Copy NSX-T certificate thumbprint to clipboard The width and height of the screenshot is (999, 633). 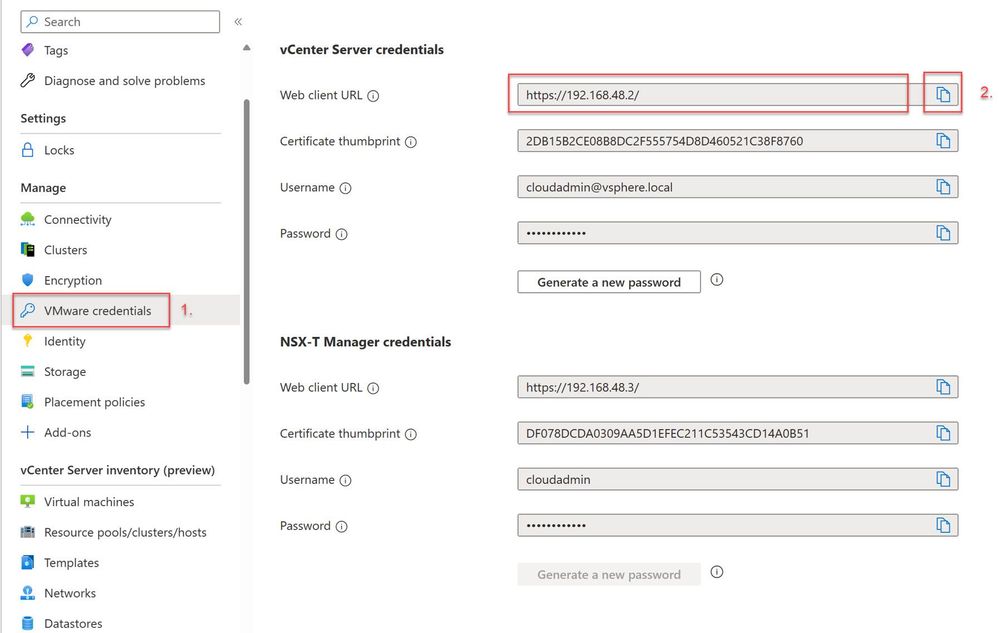point(942,433)
